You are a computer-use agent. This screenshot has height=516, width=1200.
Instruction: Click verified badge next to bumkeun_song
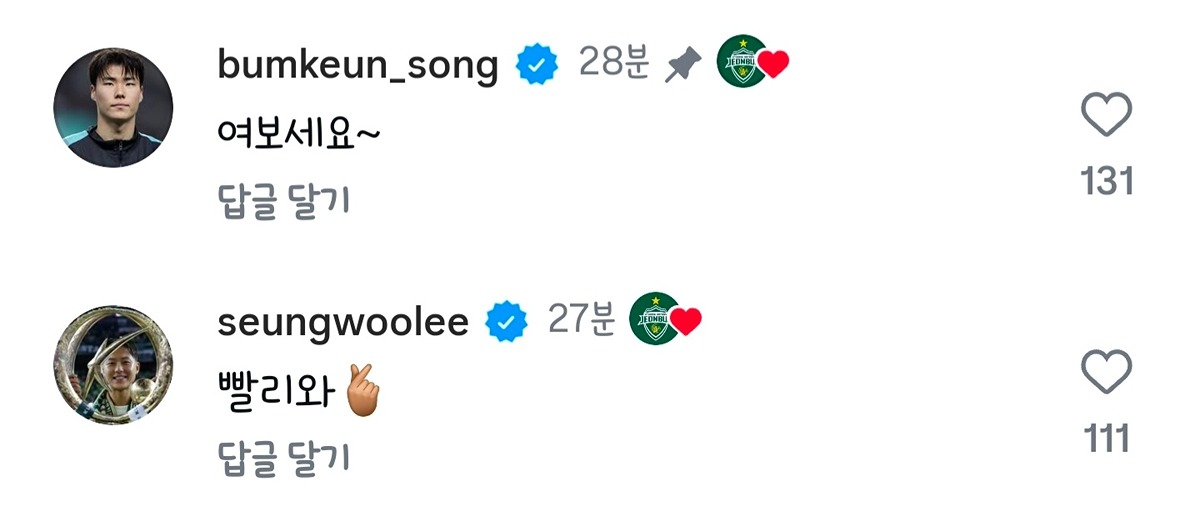[537, 66]
